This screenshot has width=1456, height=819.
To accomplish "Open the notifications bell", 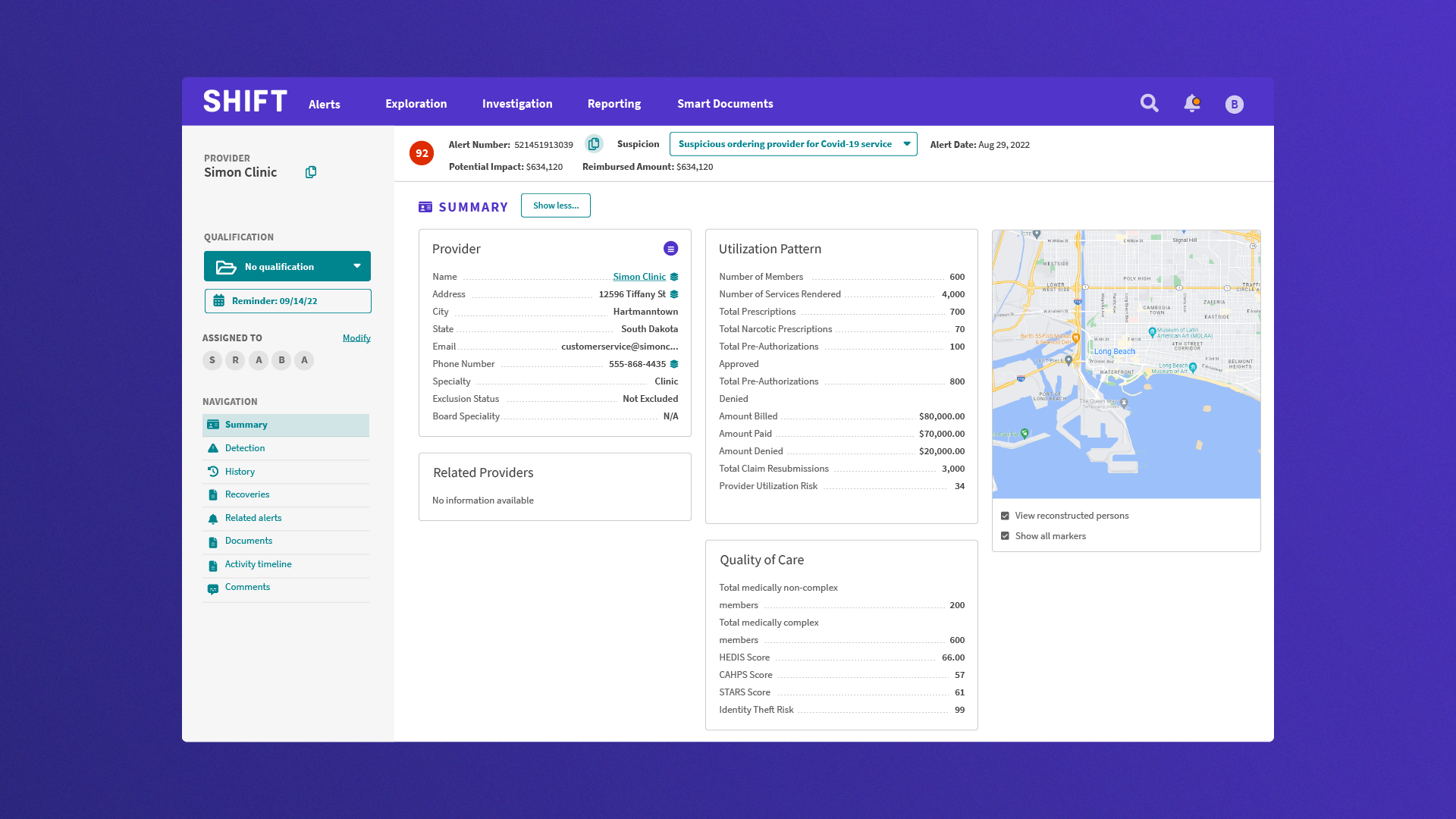I will point(1191,103).
